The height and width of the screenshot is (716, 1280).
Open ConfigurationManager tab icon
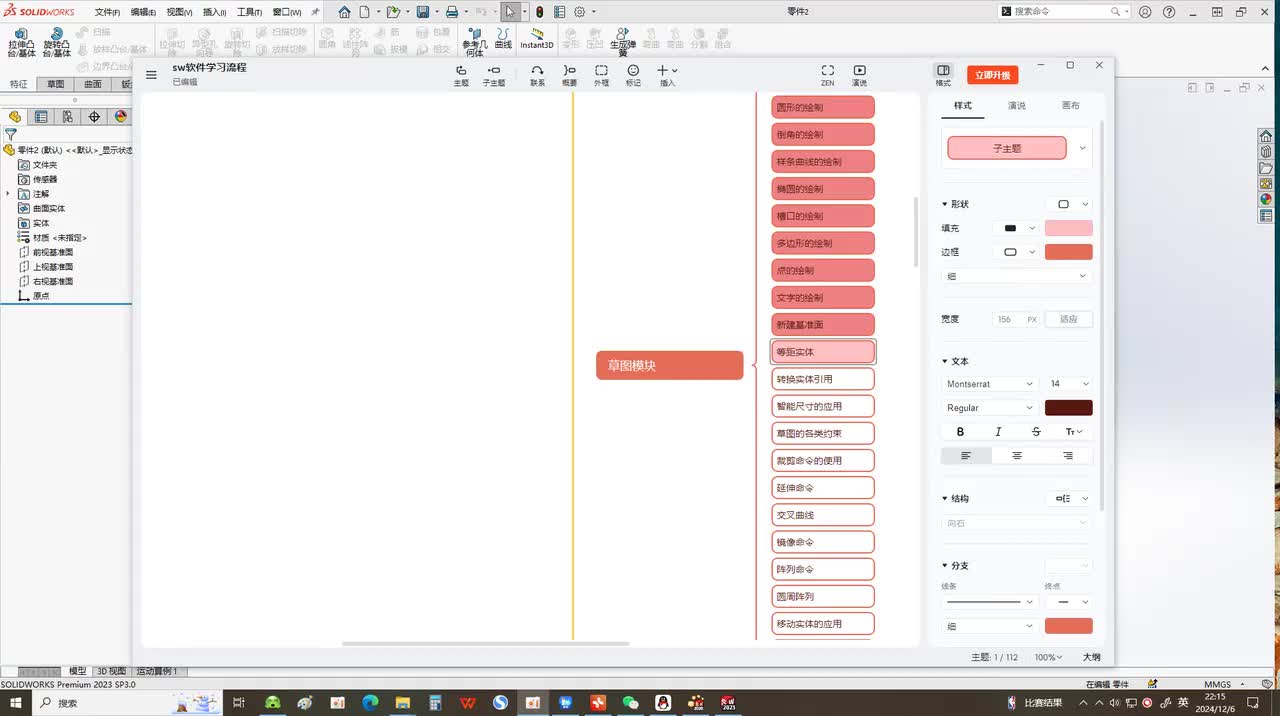pyautogui.click(x=67, y=116)
